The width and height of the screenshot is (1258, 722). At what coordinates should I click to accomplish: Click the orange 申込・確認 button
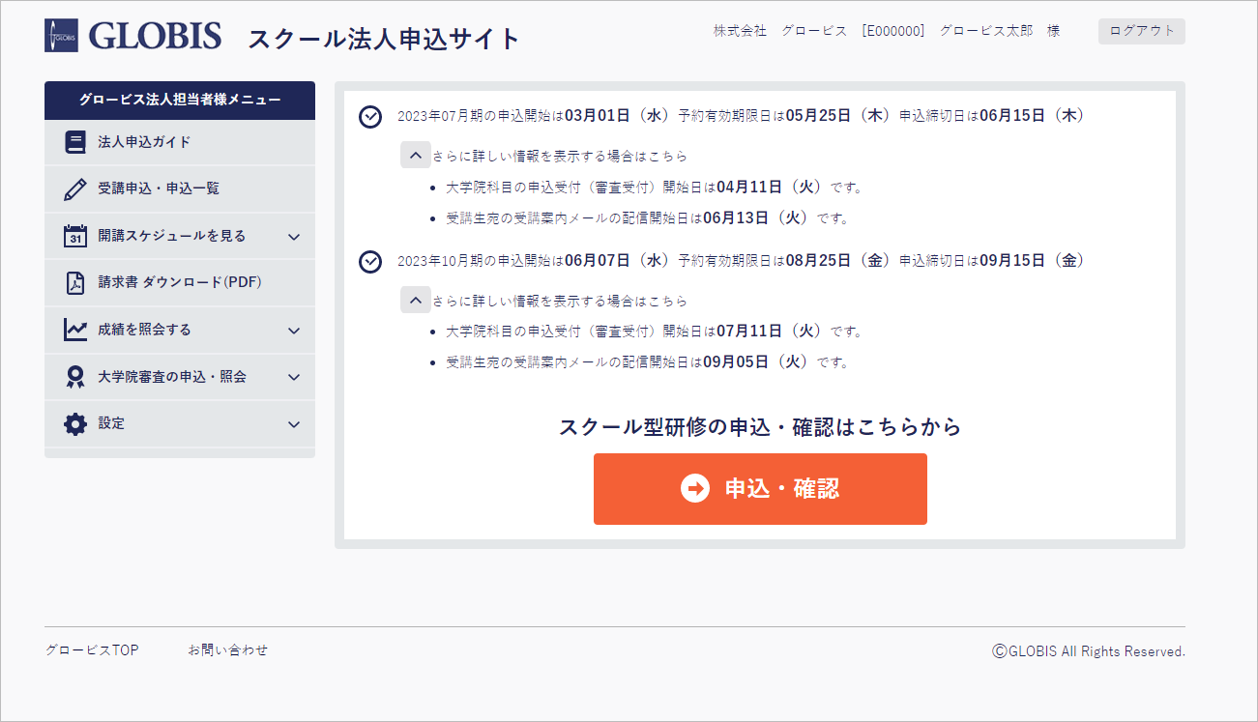(760, 489)
